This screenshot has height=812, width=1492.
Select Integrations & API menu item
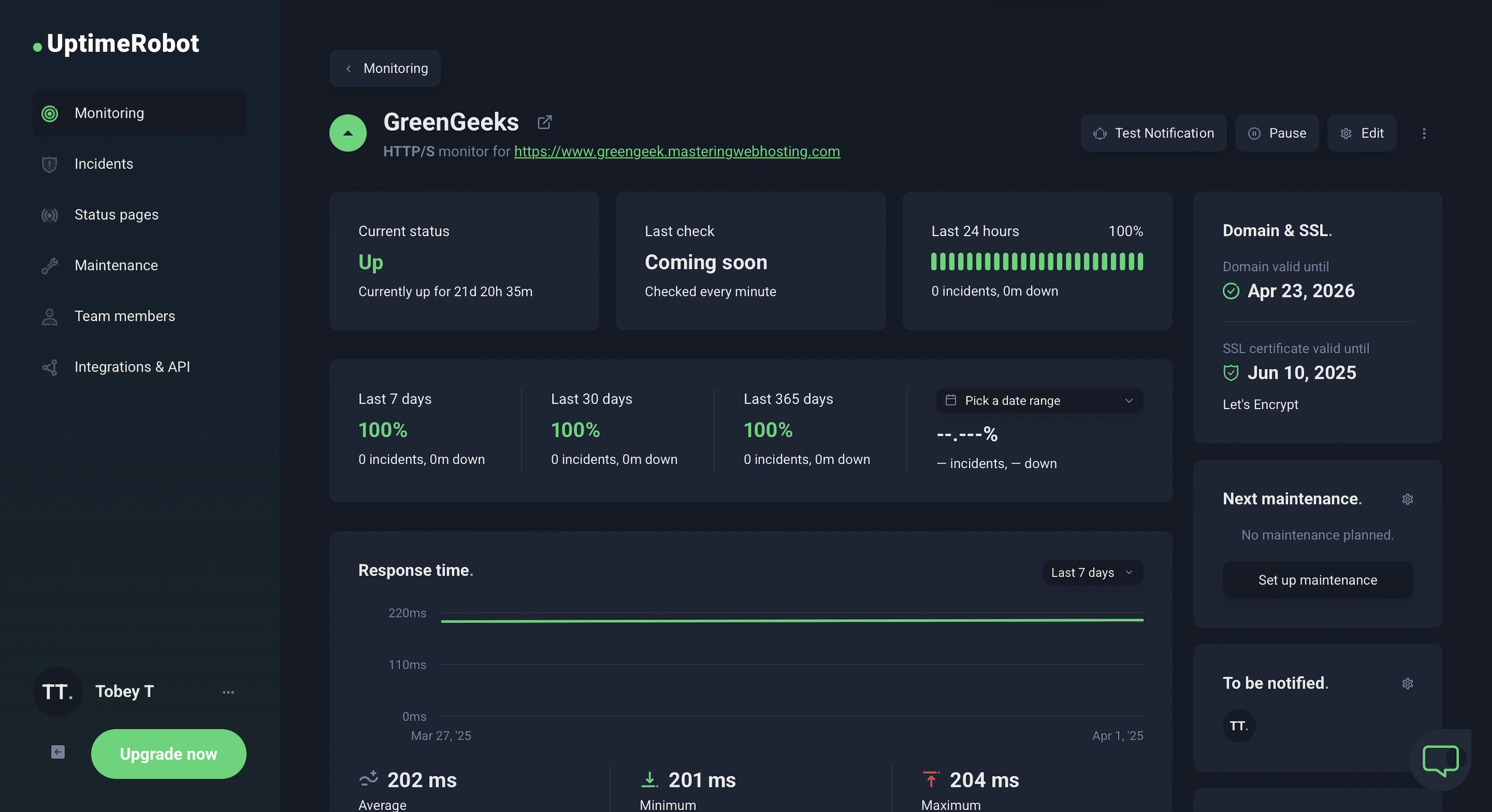tap(132, 367)
